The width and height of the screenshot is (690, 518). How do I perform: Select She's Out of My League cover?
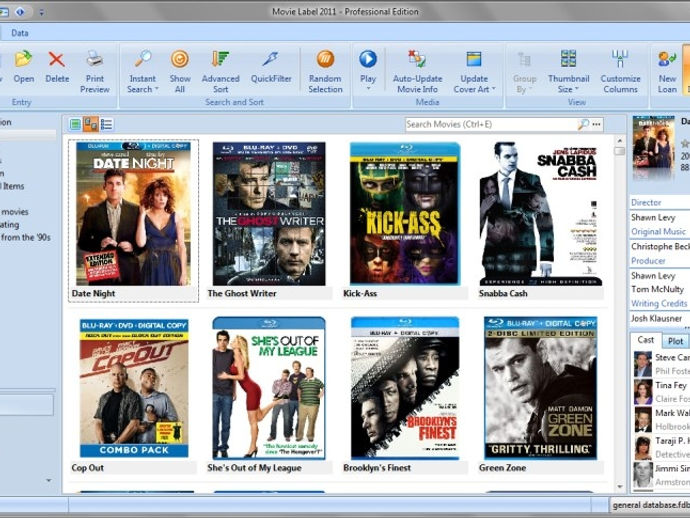[269, 388]
